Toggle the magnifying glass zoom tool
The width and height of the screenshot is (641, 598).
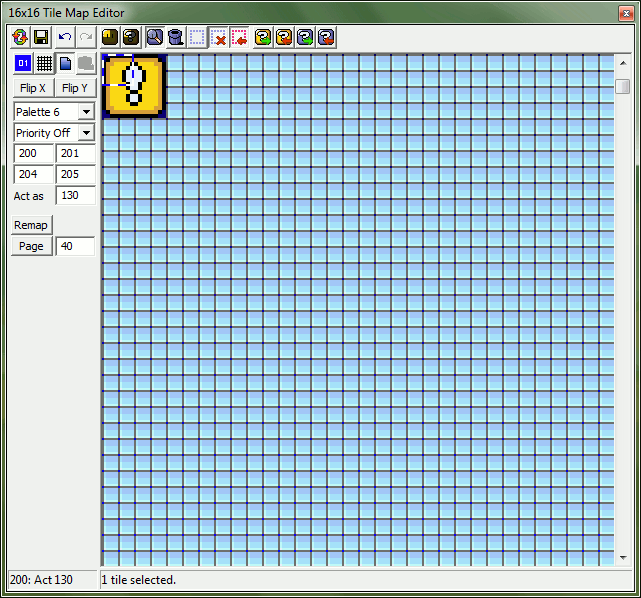(x=155, y=38)
